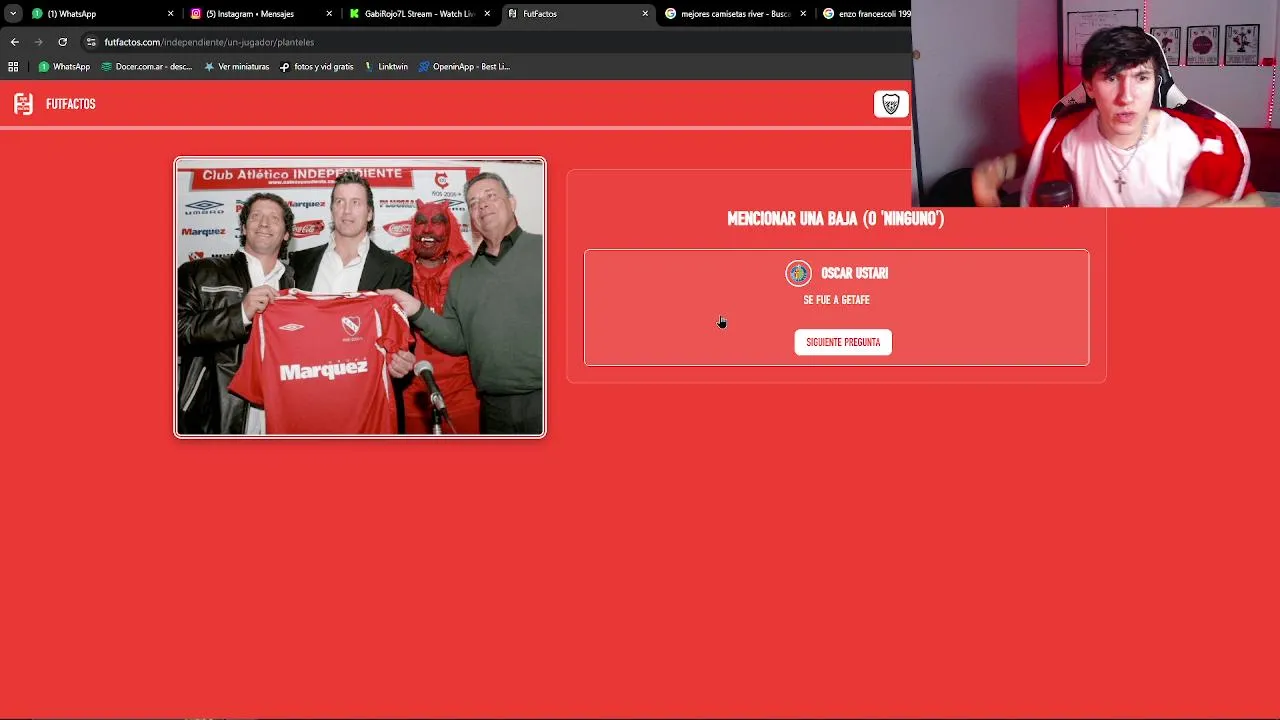Close the GabiRojo7L Stream tab

pyautogui.click(x=487, y=14)
